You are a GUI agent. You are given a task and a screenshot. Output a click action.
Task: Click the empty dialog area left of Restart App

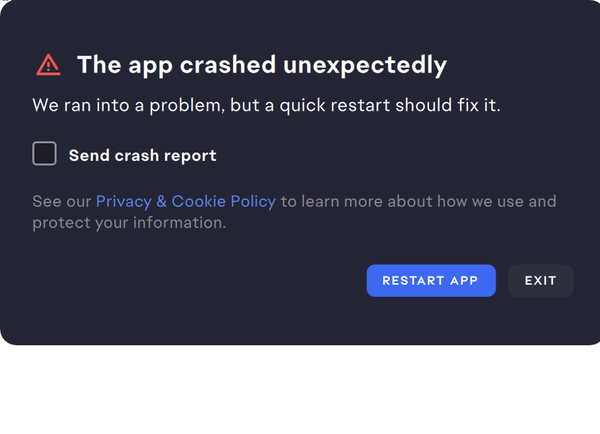191,281
